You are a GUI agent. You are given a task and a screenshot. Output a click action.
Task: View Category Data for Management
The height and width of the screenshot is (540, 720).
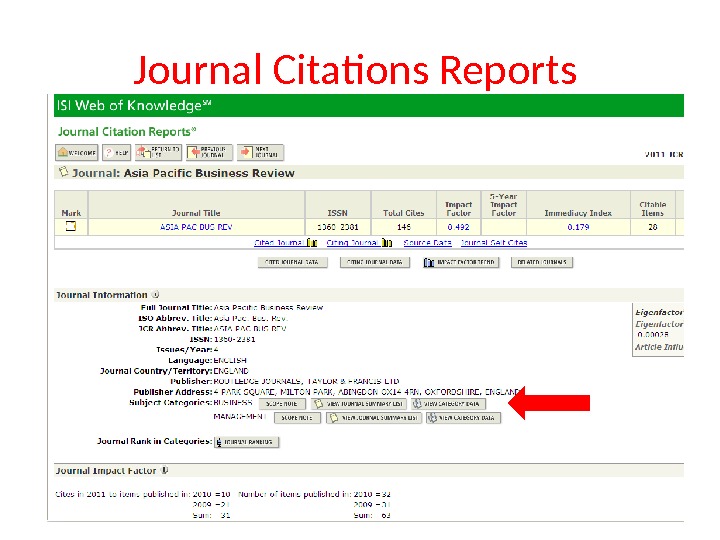pos(463,418)
